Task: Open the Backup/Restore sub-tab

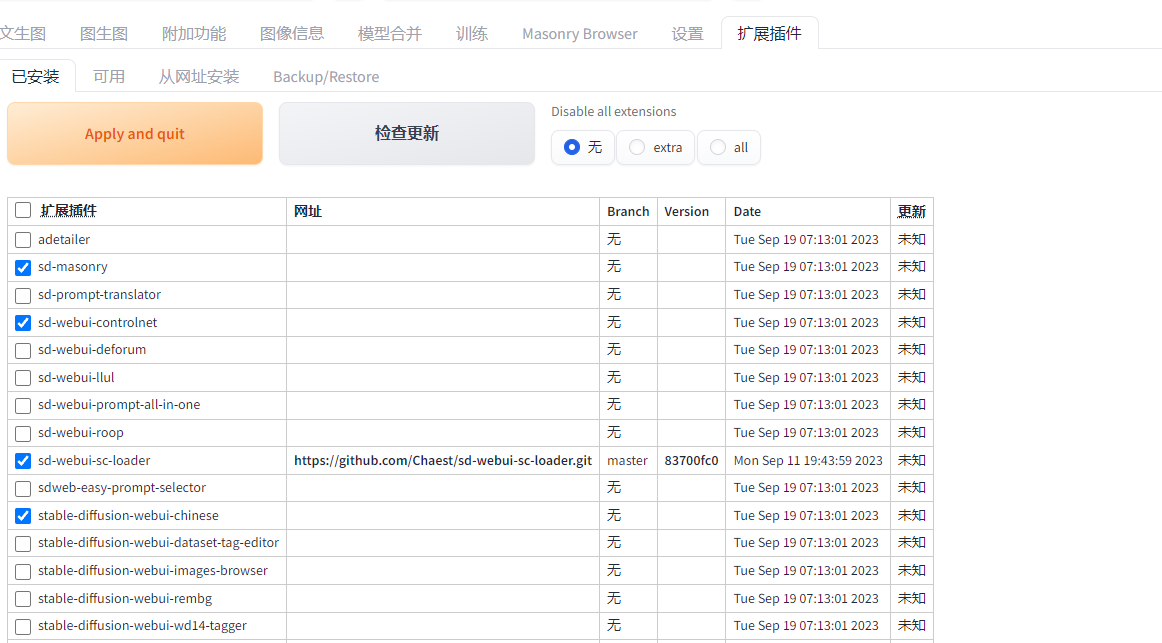Action: click(326, 76)
